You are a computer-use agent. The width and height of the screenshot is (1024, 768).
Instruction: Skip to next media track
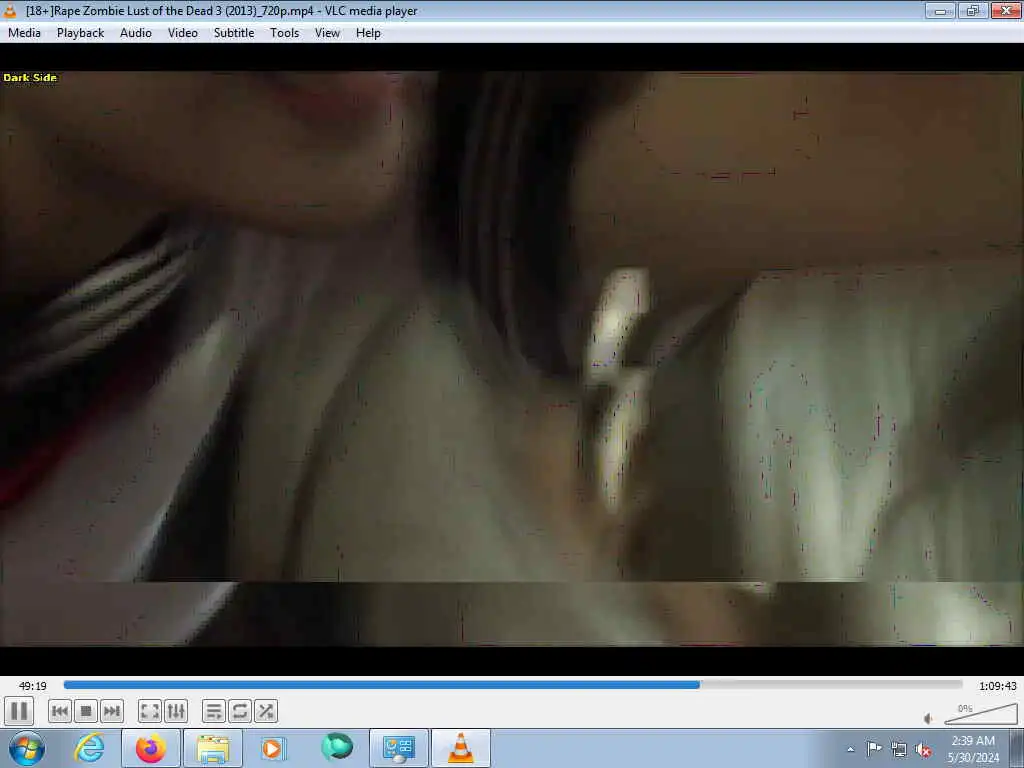point(112,711)
